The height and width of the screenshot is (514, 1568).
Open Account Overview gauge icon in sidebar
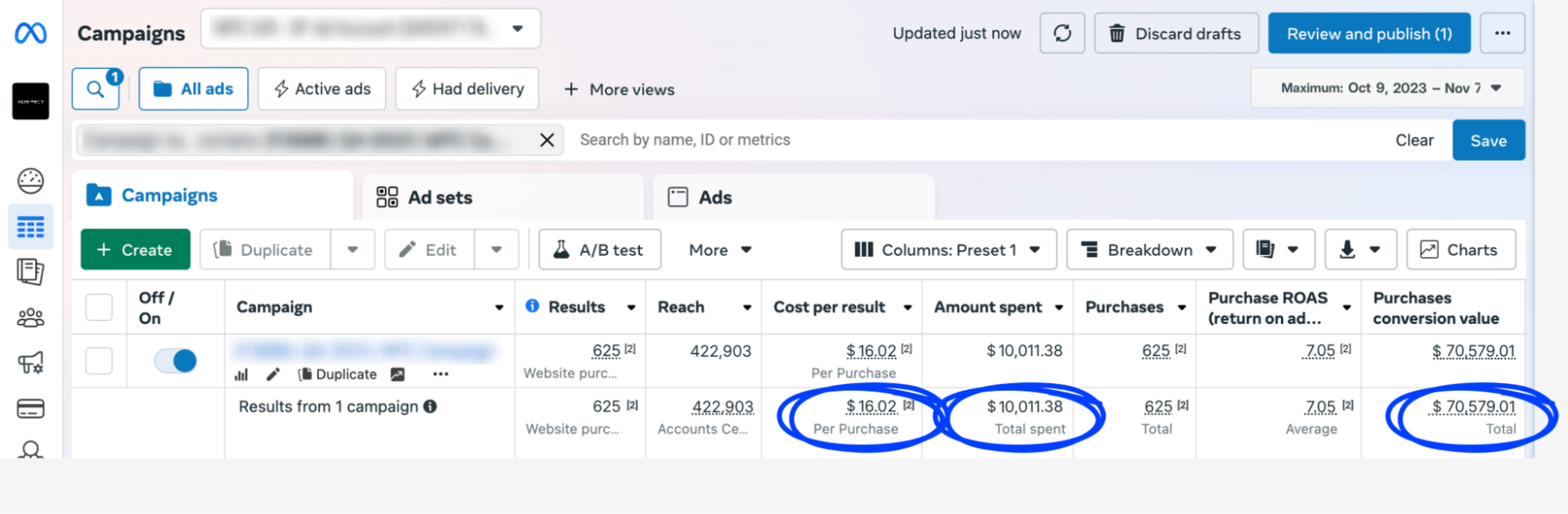(31, 181)
